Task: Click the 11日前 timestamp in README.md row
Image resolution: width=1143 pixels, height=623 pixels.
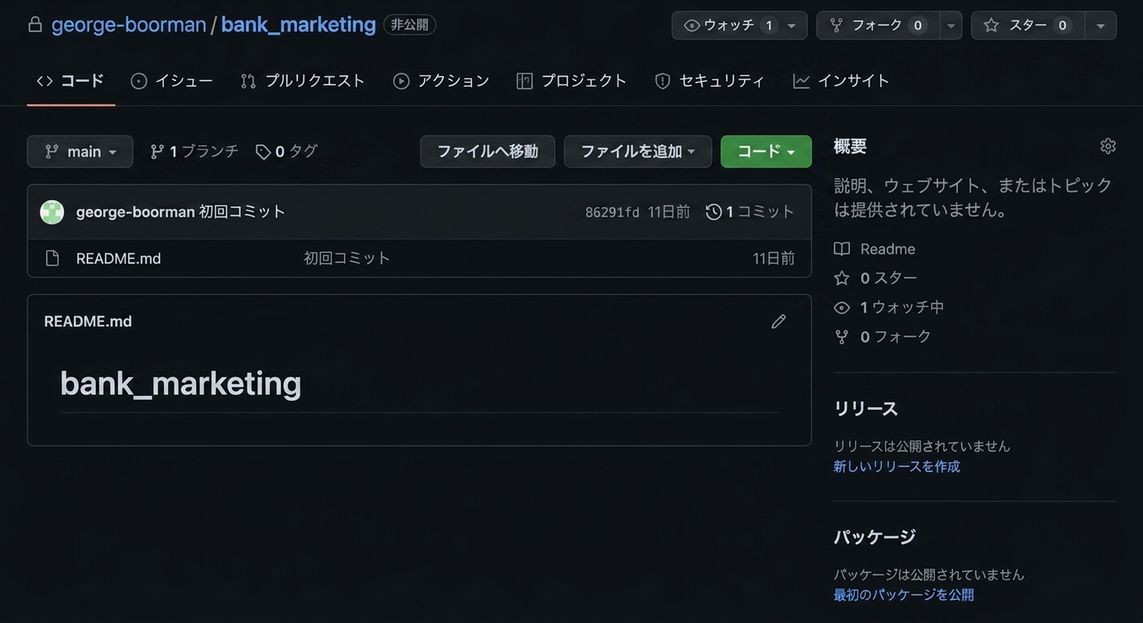Action: [x=773, y=258]
